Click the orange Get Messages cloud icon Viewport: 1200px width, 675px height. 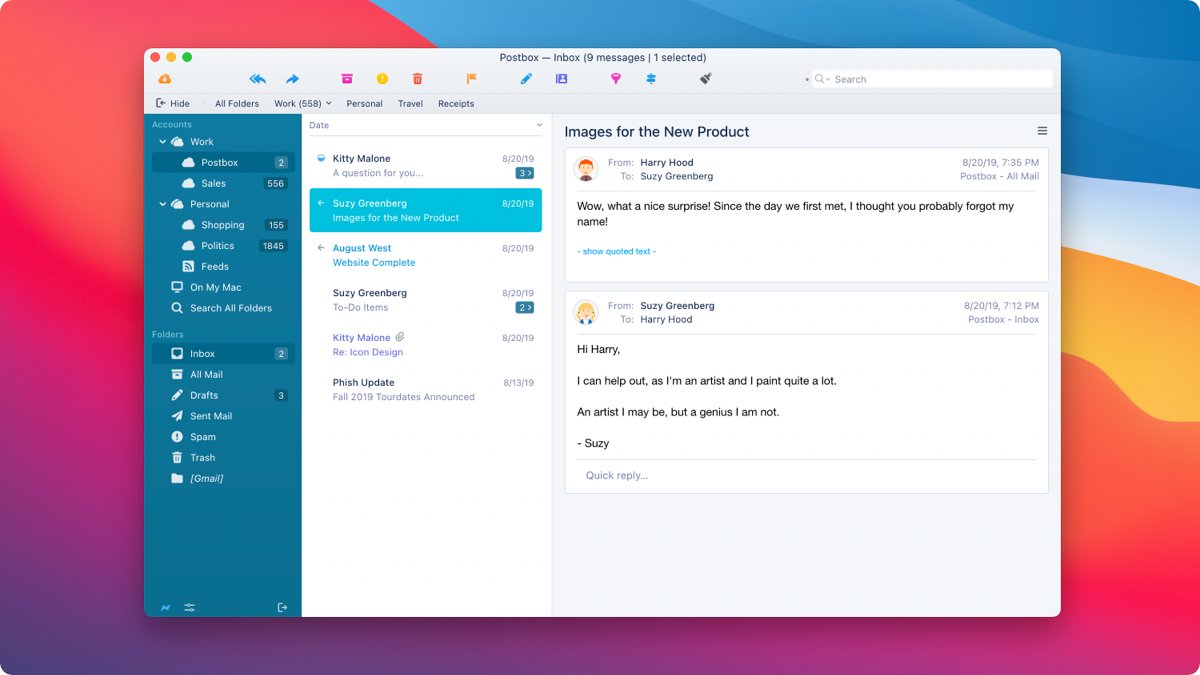pos(164,79)
